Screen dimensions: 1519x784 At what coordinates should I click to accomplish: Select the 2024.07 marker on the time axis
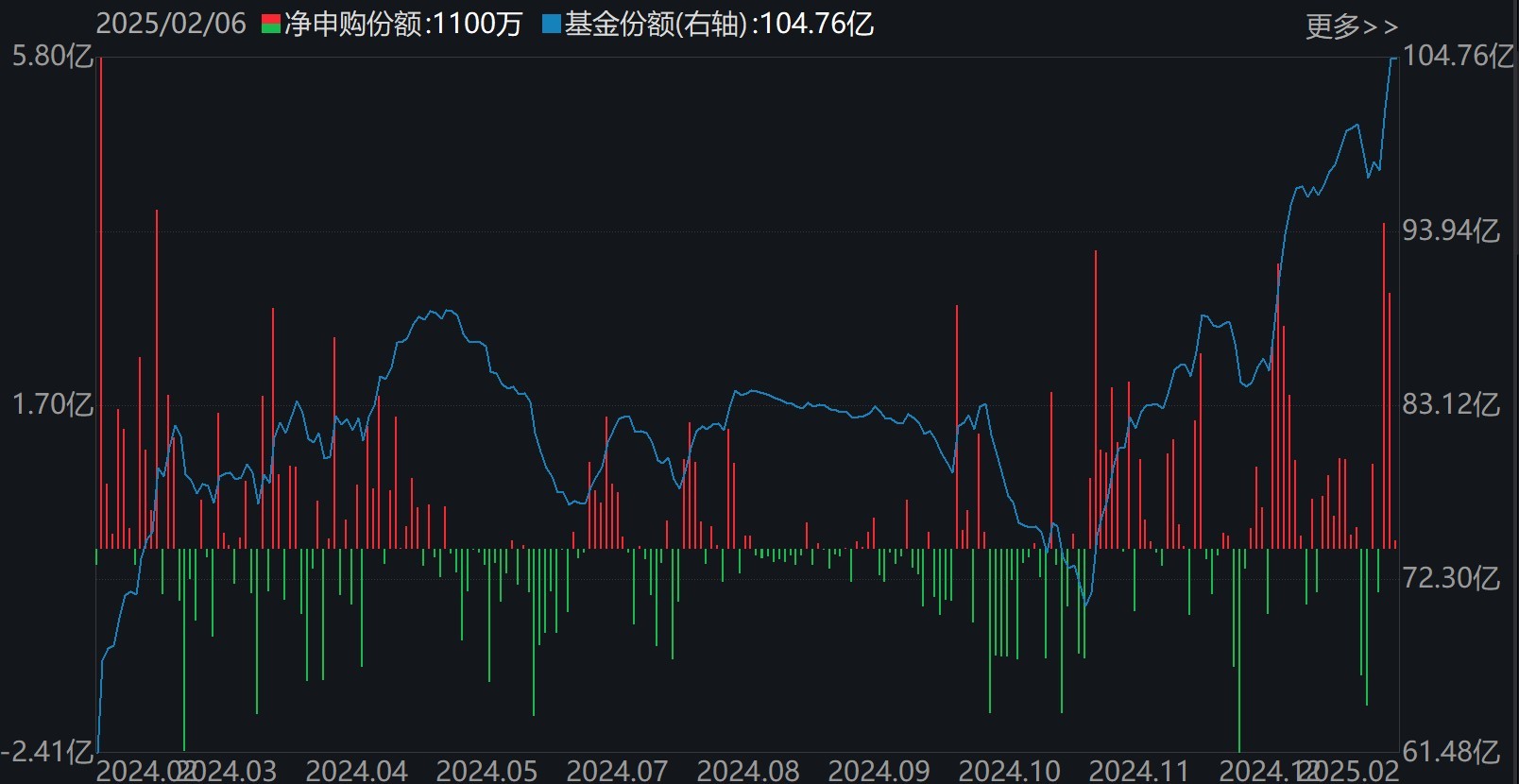[617, 771]
